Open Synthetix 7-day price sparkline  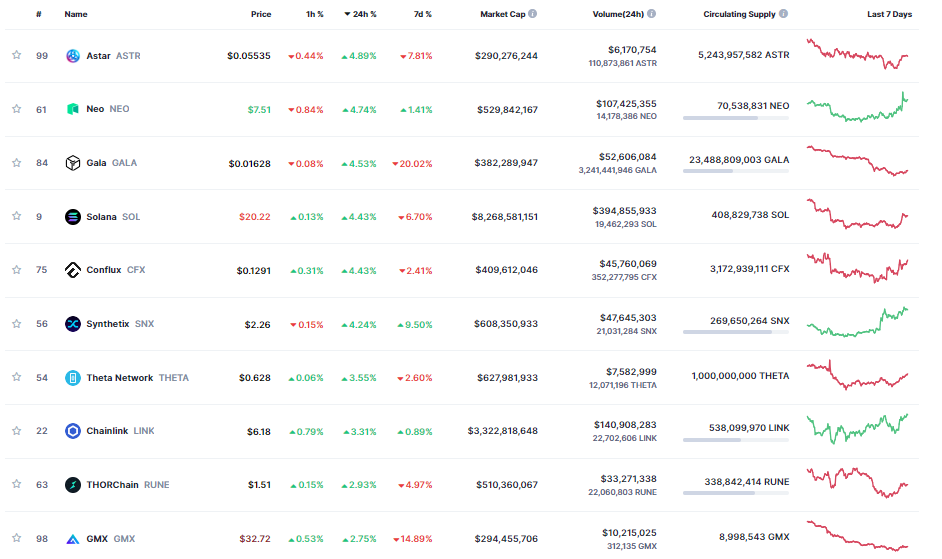857,322
